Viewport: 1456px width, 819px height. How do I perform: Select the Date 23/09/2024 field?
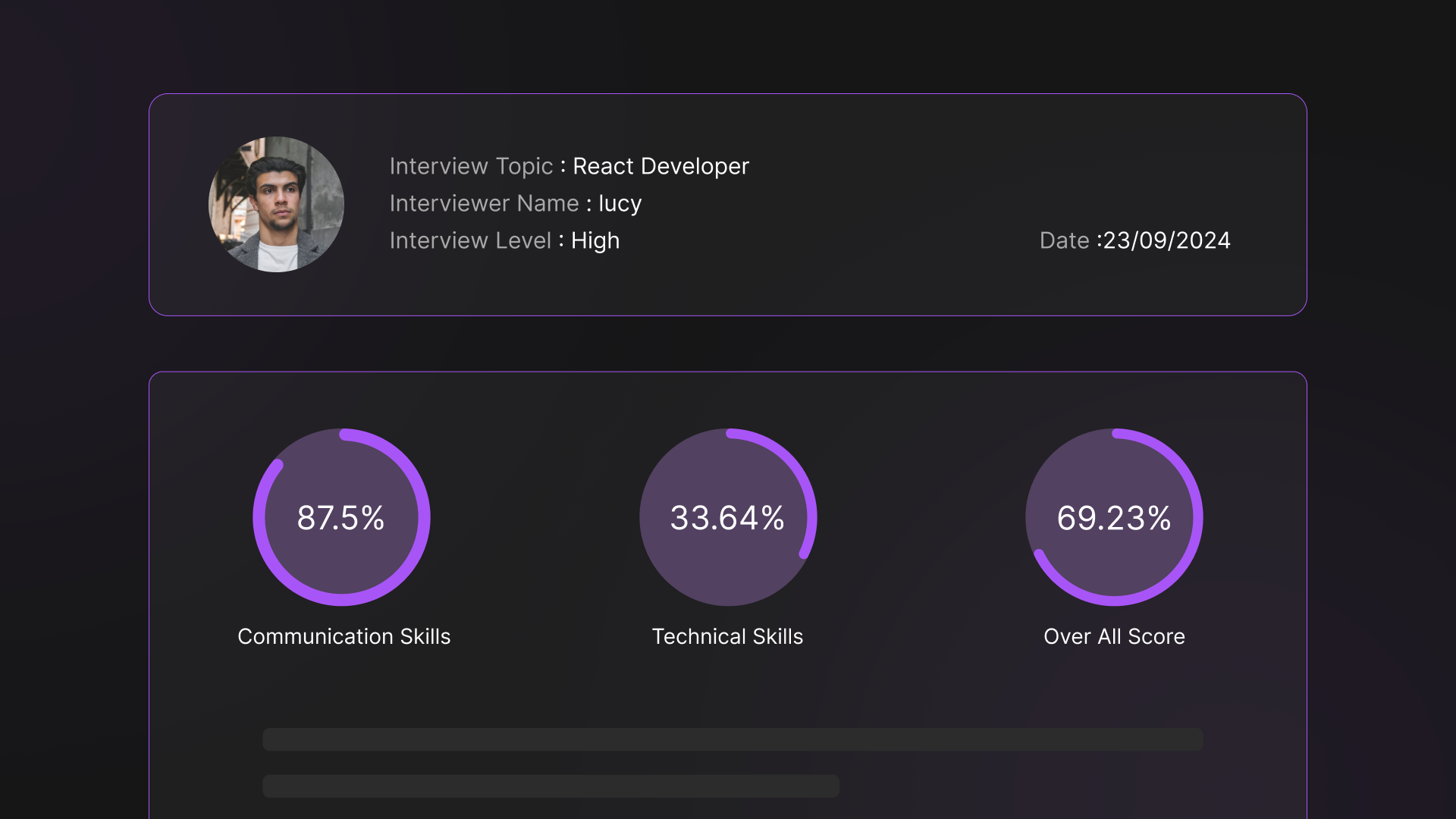(1135, 240)
